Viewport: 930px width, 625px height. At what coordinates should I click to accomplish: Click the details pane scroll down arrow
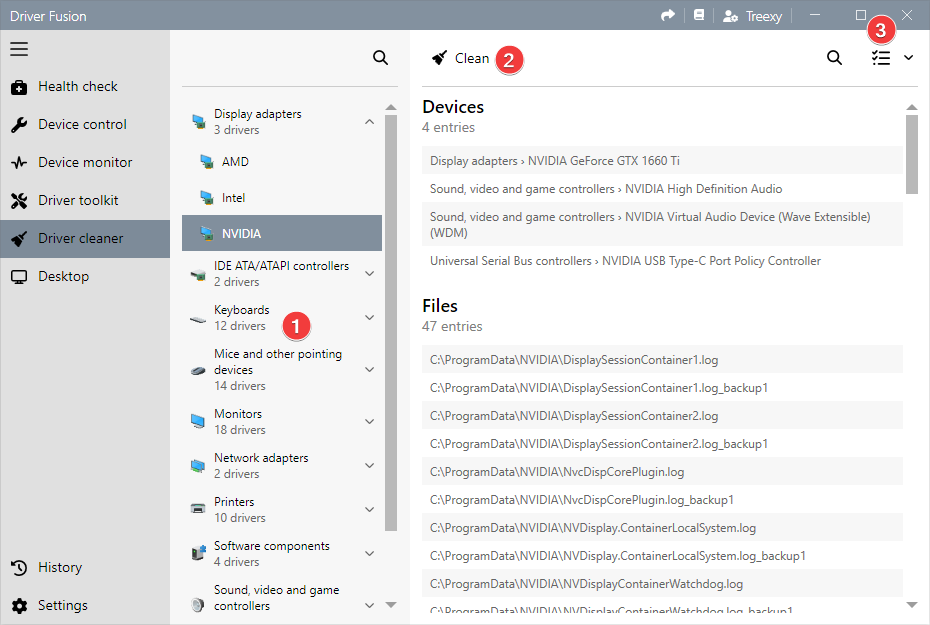coord(912,605)
